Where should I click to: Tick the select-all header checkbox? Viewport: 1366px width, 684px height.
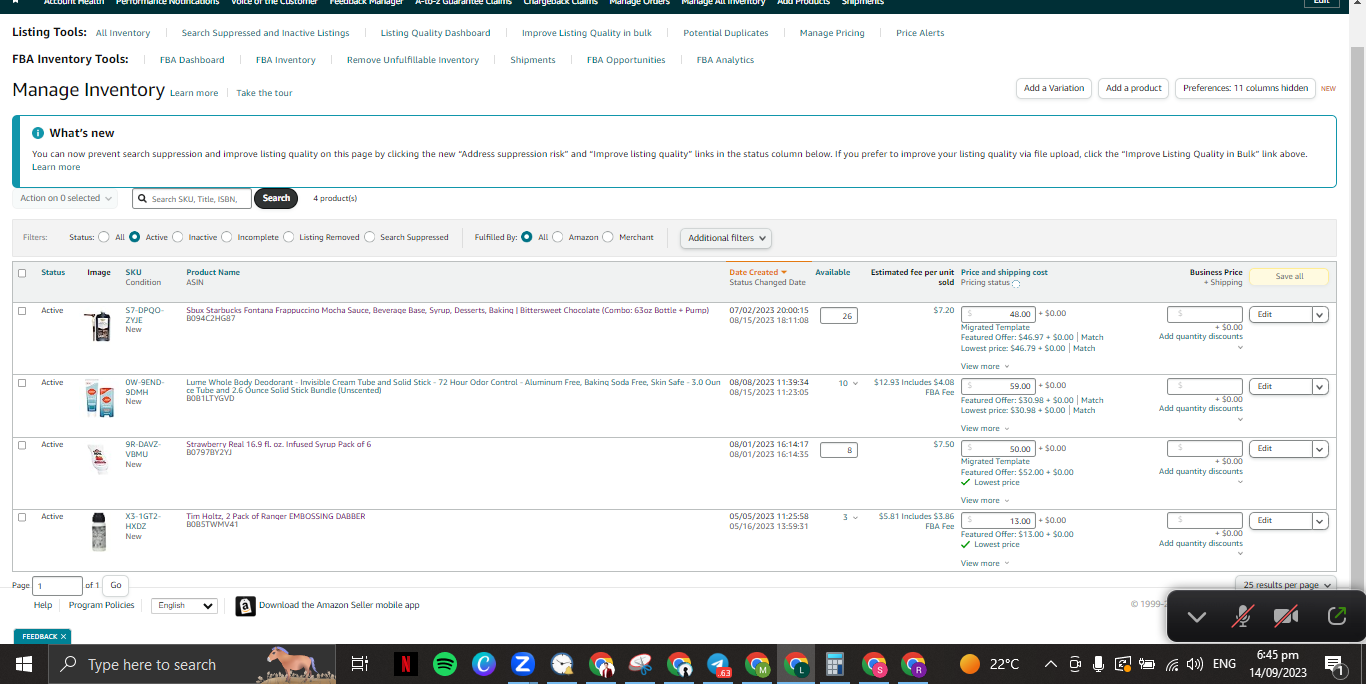pos(22,273)
